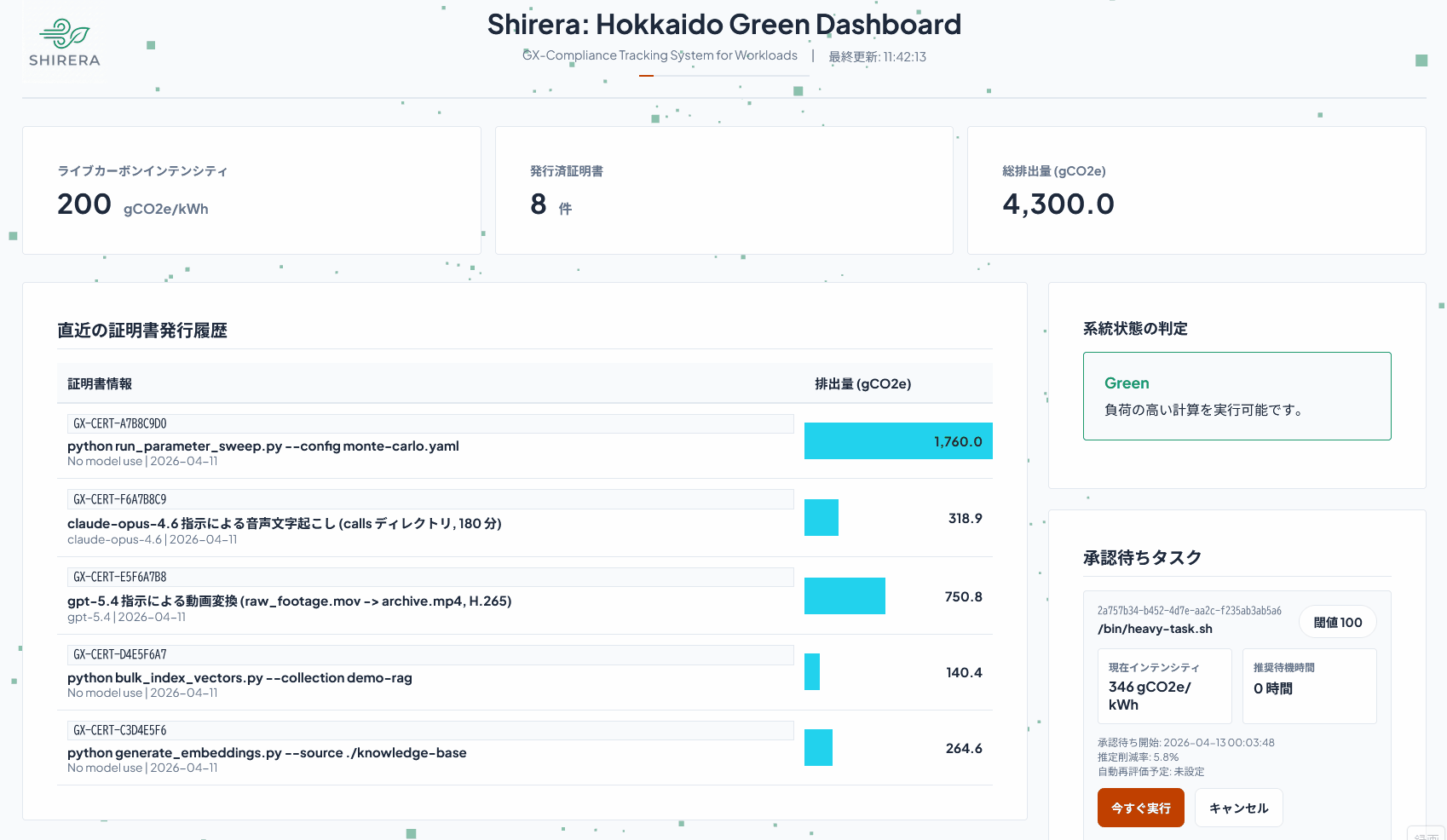Click the 自動再評価予定: 未設定 line
1447x840 pixels.
(x=1151, y=772)
